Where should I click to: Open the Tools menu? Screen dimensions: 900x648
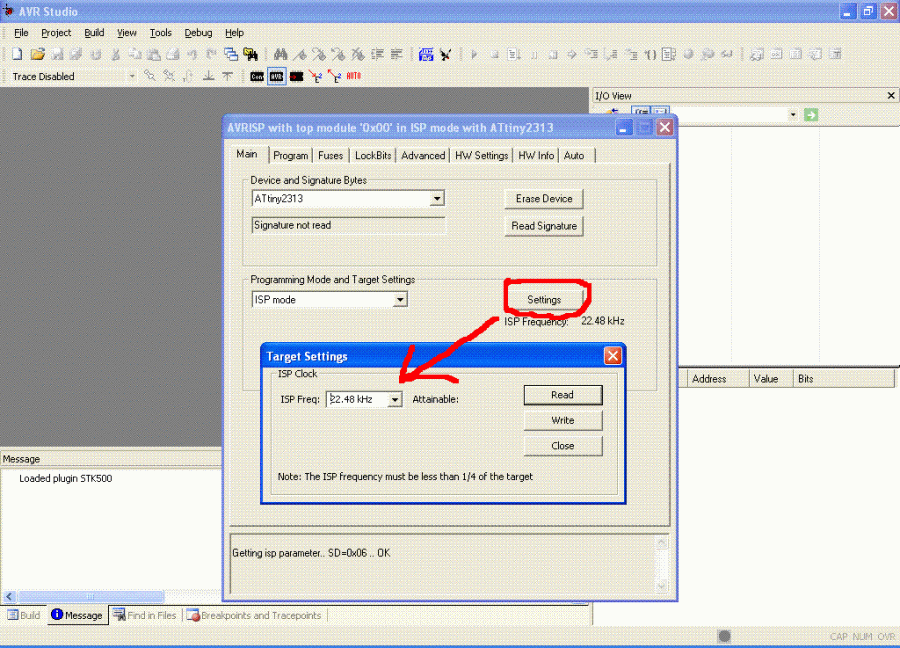[161, 33]
